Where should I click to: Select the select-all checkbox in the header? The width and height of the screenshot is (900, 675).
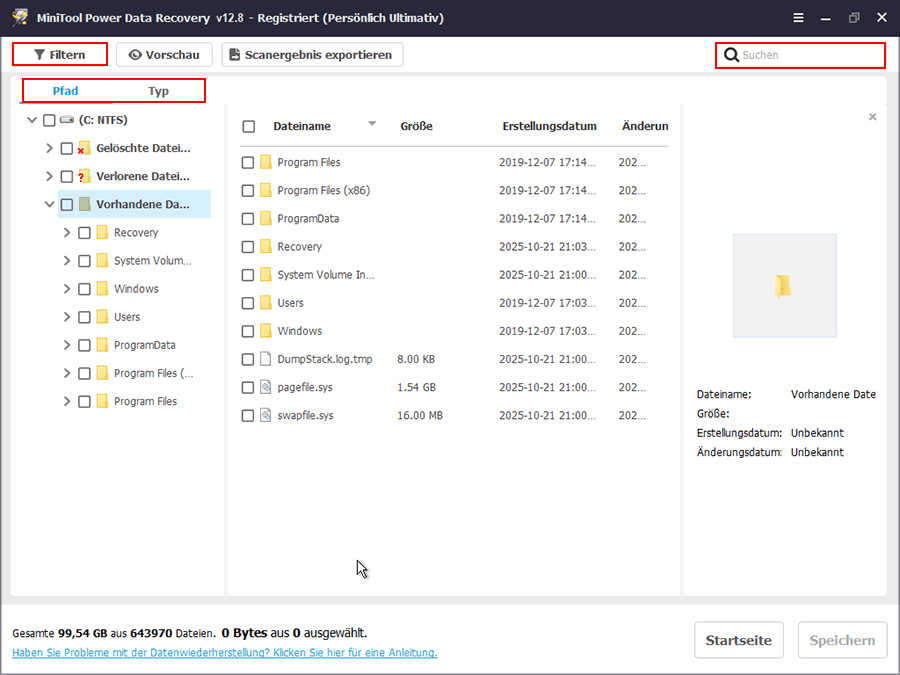click(x=250, y=126)
